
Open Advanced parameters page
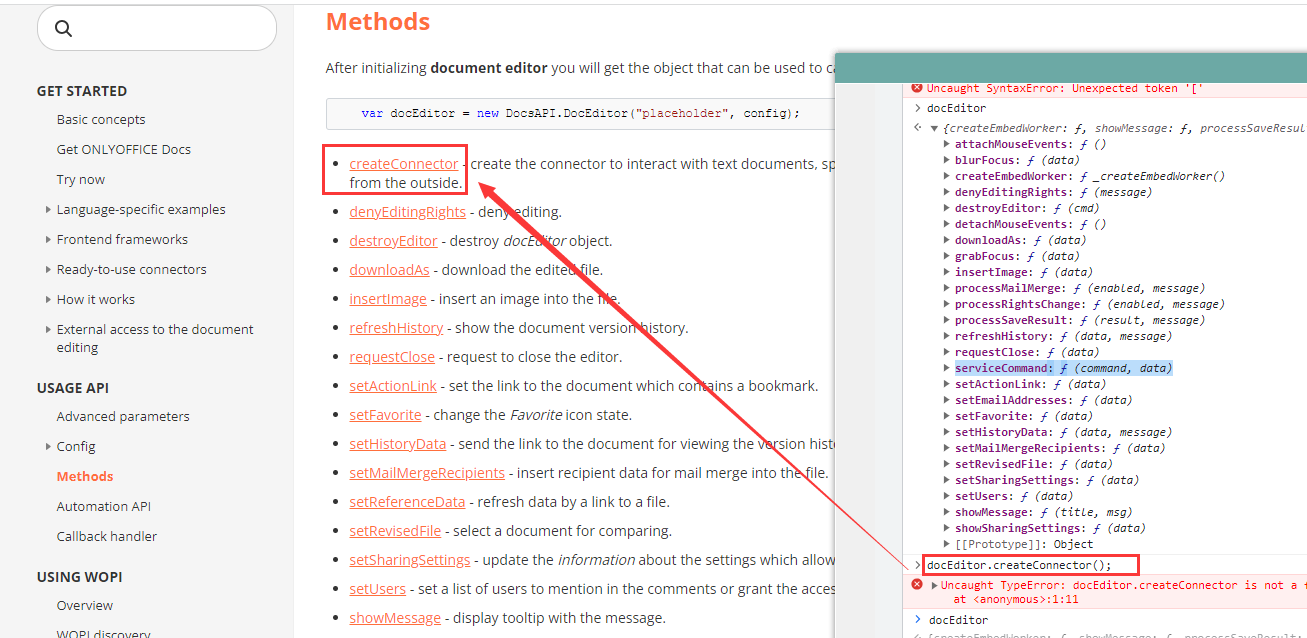(123, 416)
